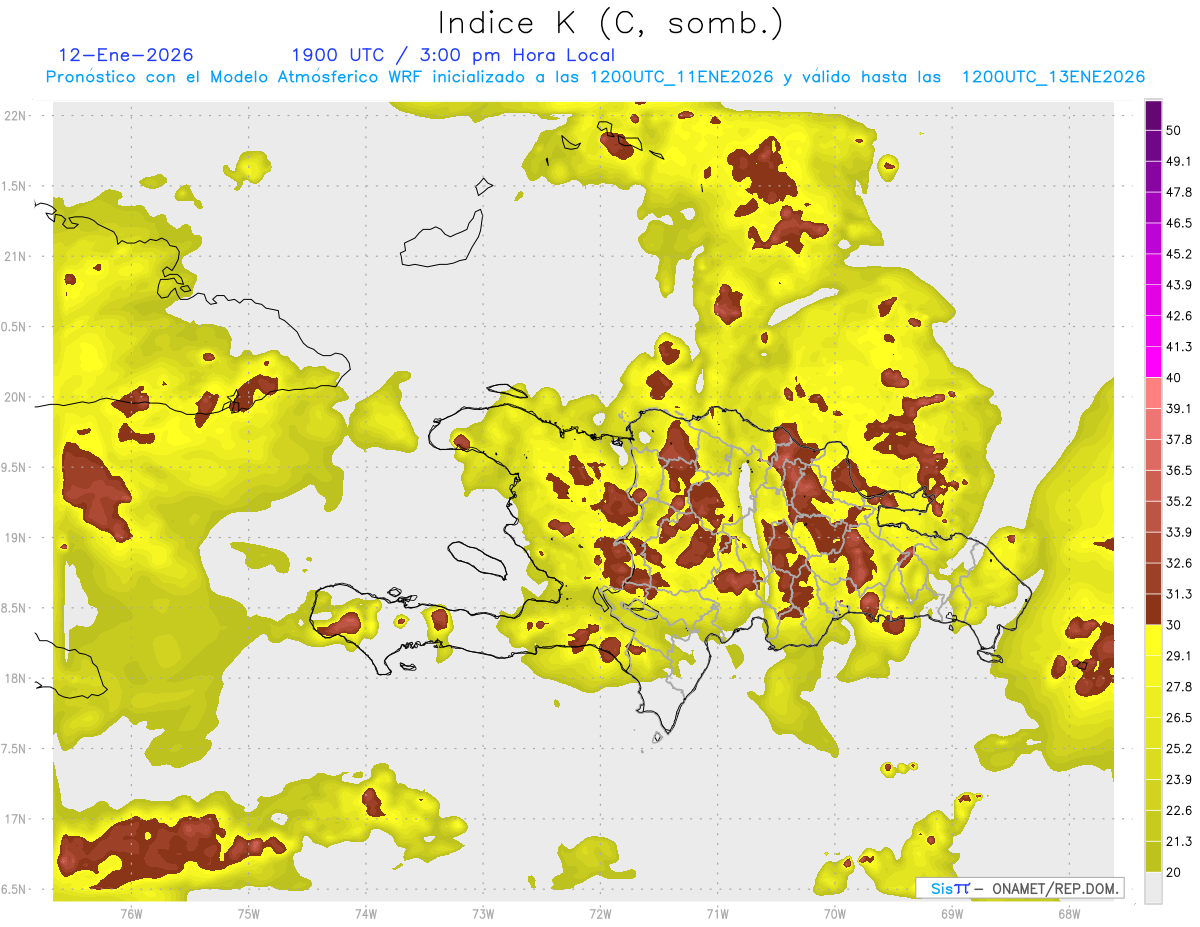Viewport: 1200px width, 927px height.
Task: Click the legend value '33.9'
Action: point(1179,532)
